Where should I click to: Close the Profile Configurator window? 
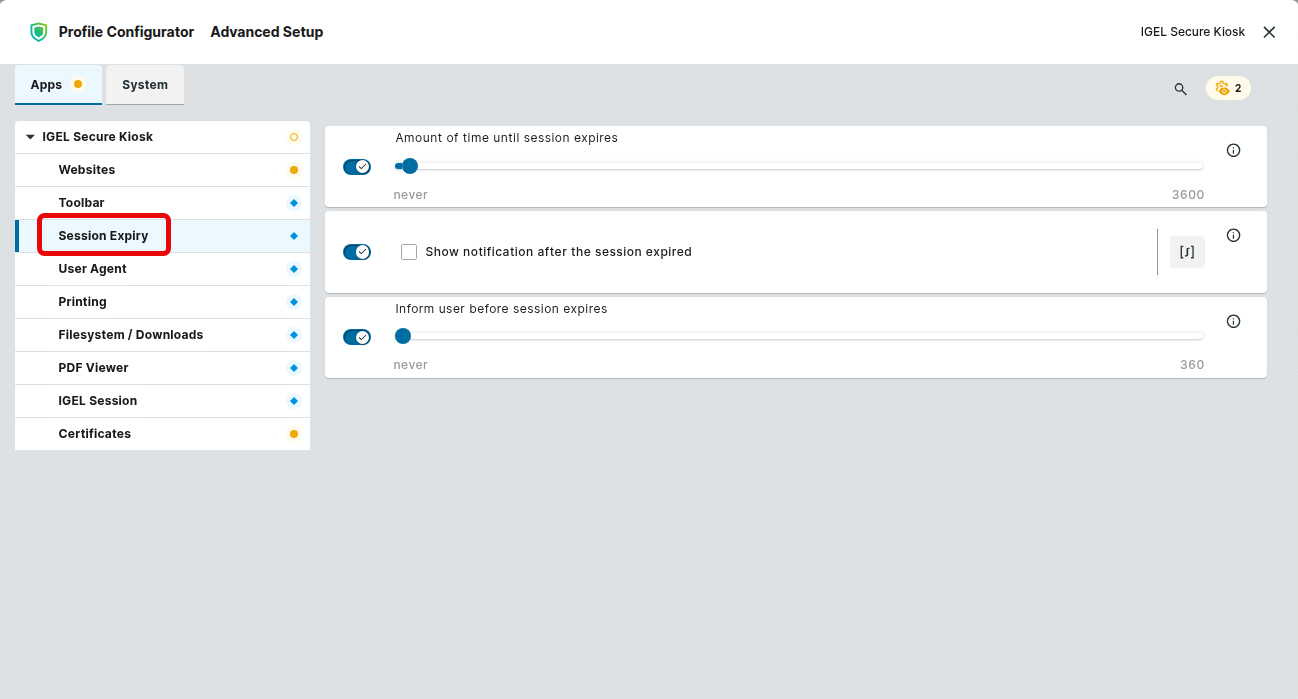click(x=1269, y=32)
